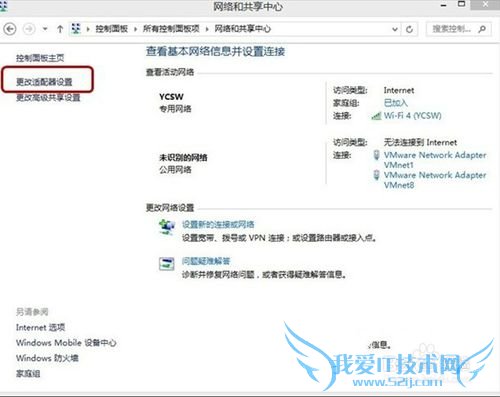Open 问题疑难解答 link
Image resolution: width=500 pixels, height=397 pixels.
[x=206, y=261]
